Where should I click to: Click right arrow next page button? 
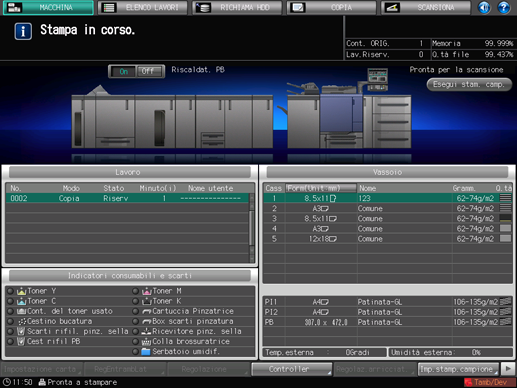coord(508,369)
